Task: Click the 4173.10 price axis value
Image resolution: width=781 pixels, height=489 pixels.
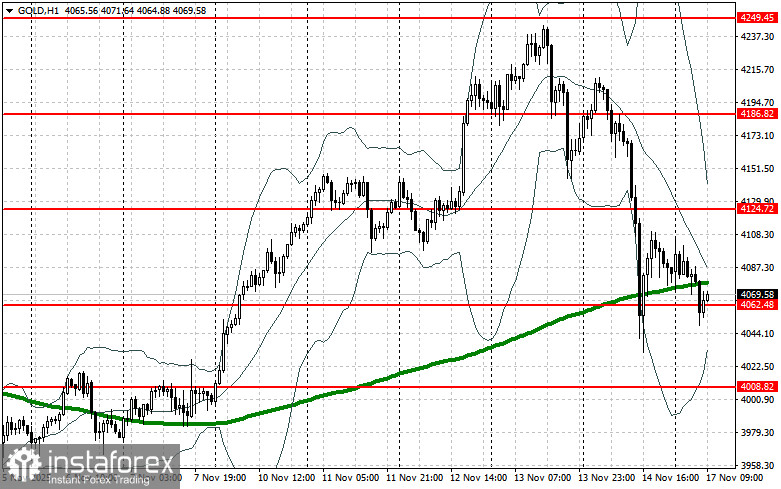Action: (757, 135)
